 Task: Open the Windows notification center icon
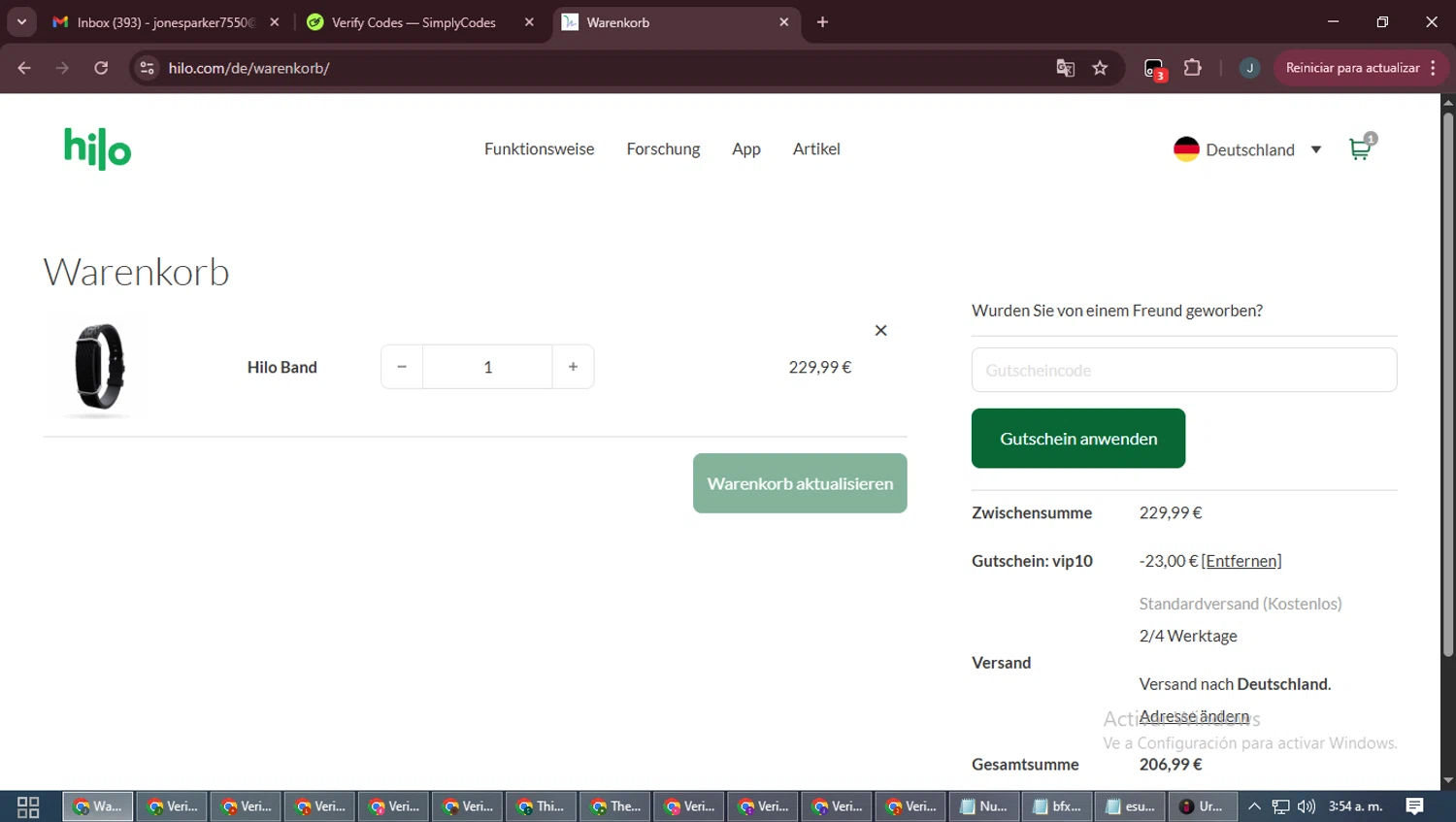[x=1414, y=806]
